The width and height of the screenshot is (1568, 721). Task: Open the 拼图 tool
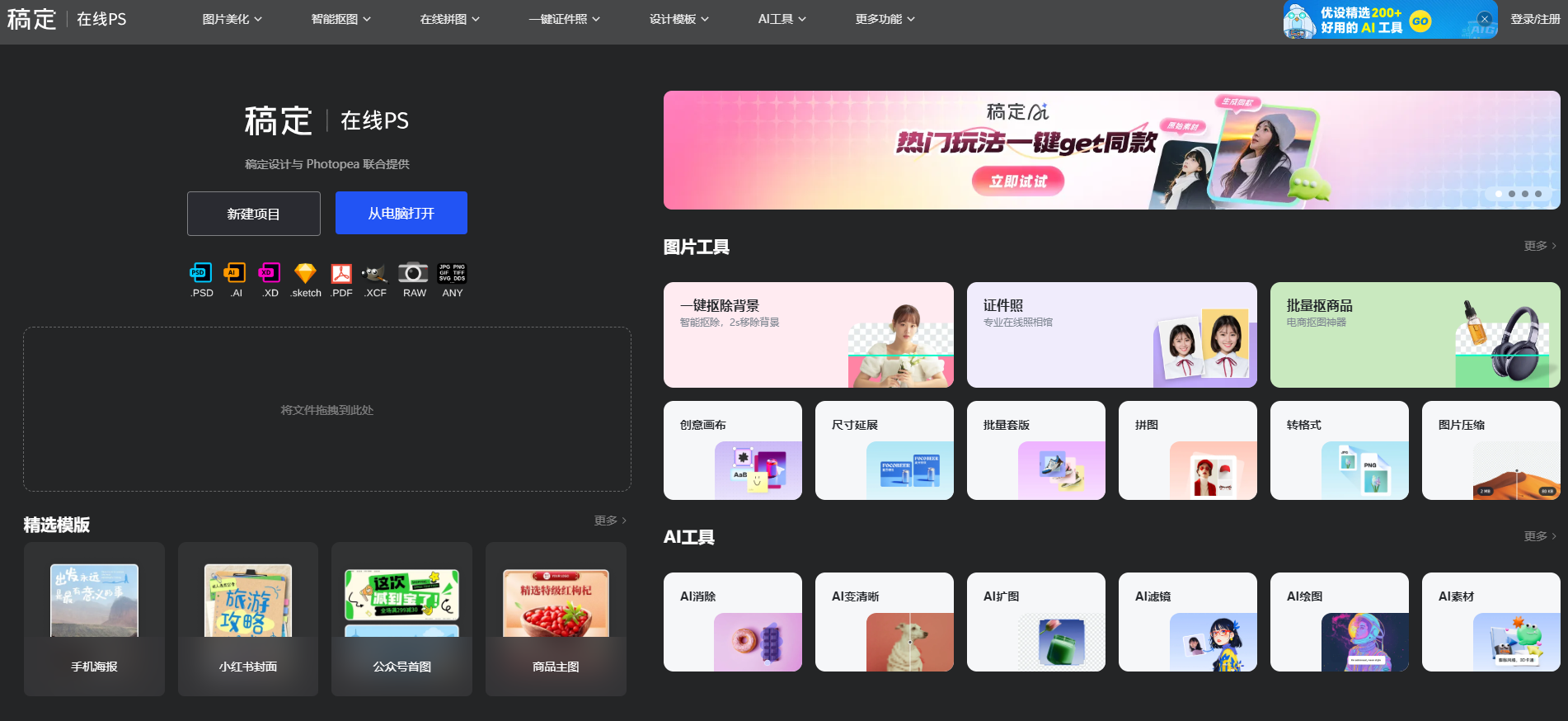(1188, 450)
